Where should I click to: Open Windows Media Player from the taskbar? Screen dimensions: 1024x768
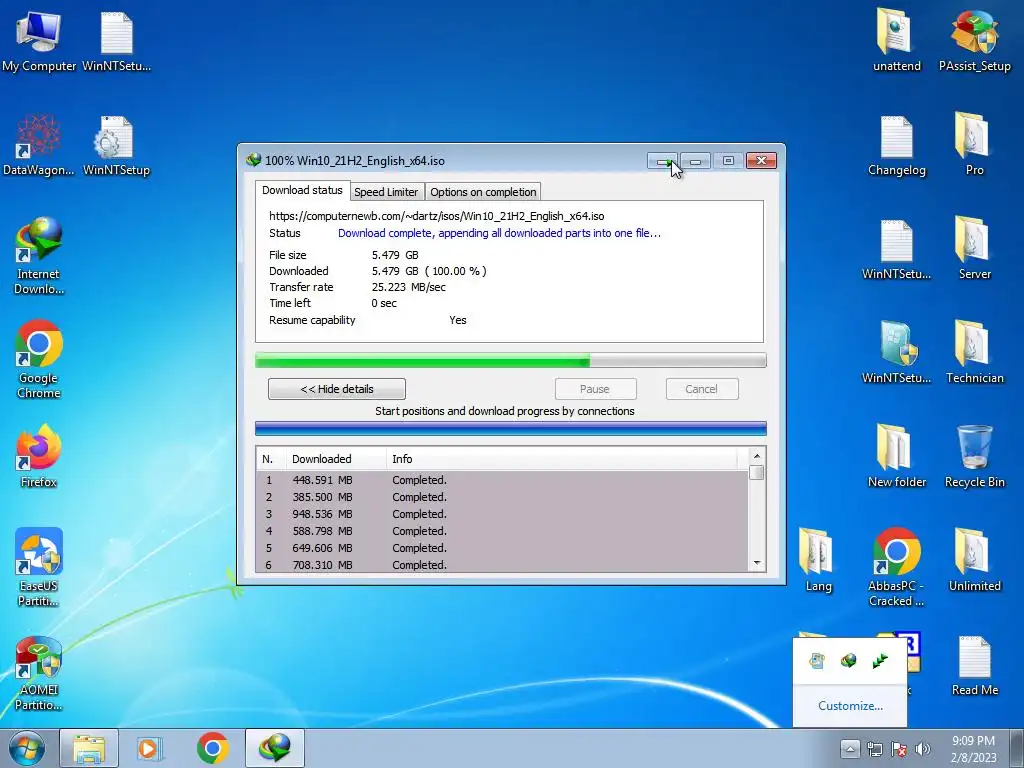150,748
